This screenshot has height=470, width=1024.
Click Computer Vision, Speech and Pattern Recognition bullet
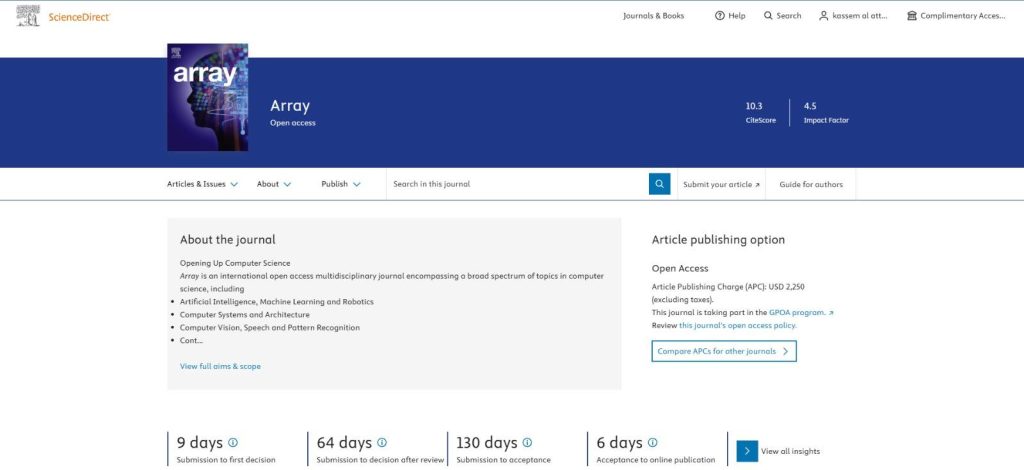[x=270, y=328]
